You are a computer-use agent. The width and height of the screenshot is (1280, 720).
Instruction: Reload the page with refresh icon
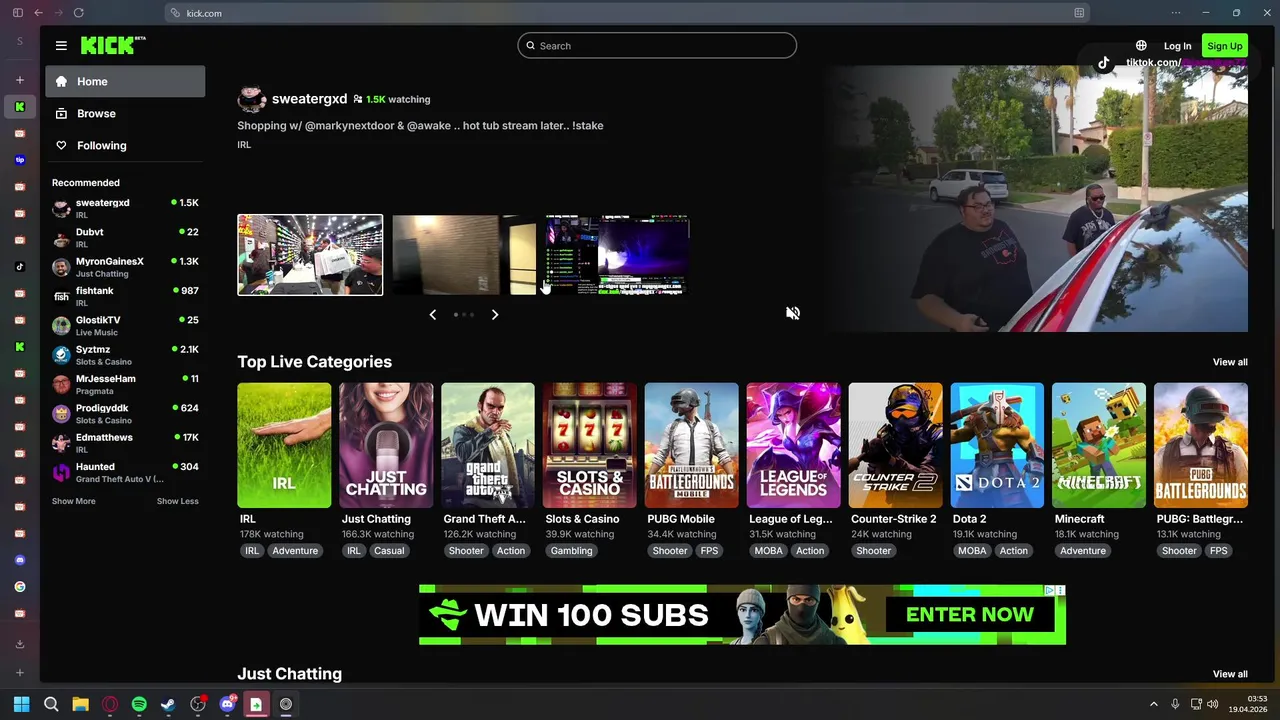coord(78,13)
